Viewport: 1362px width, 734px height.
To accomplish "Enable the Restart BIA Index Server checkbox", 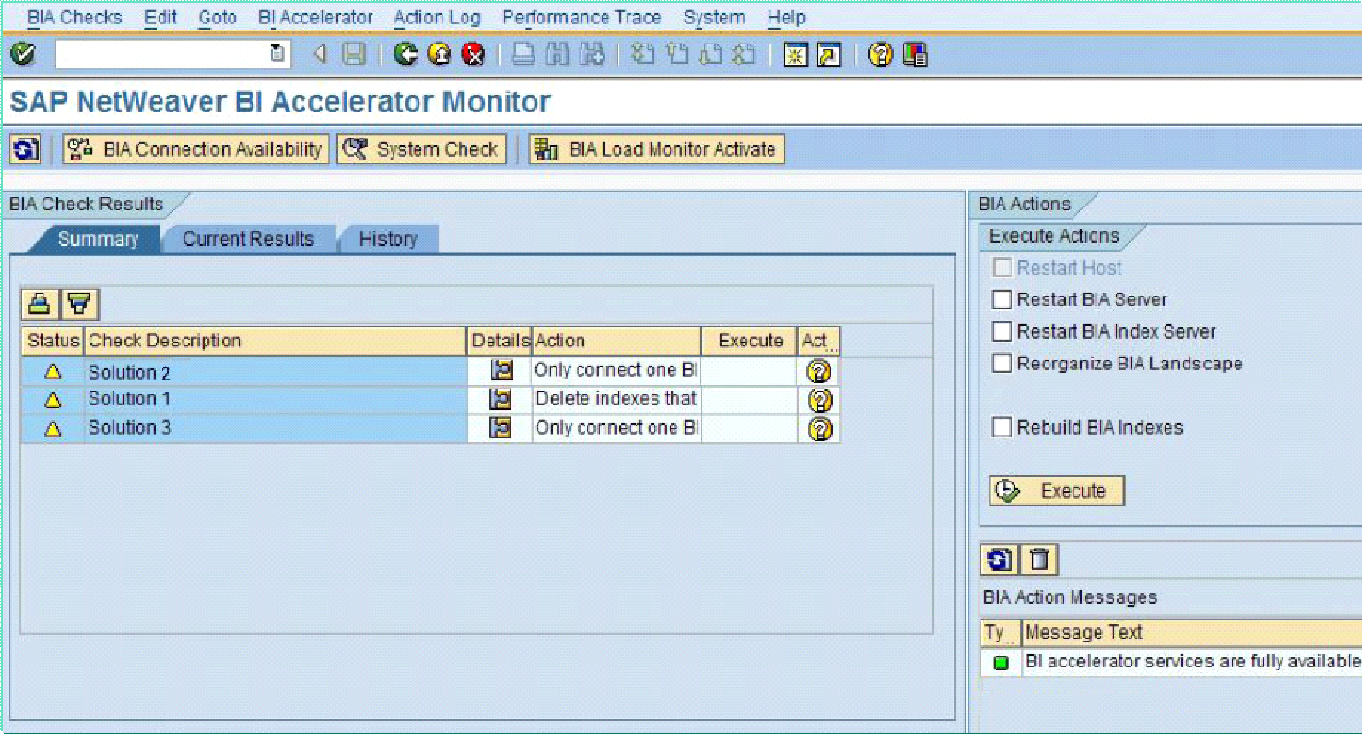I will (x=1002, y=332).
